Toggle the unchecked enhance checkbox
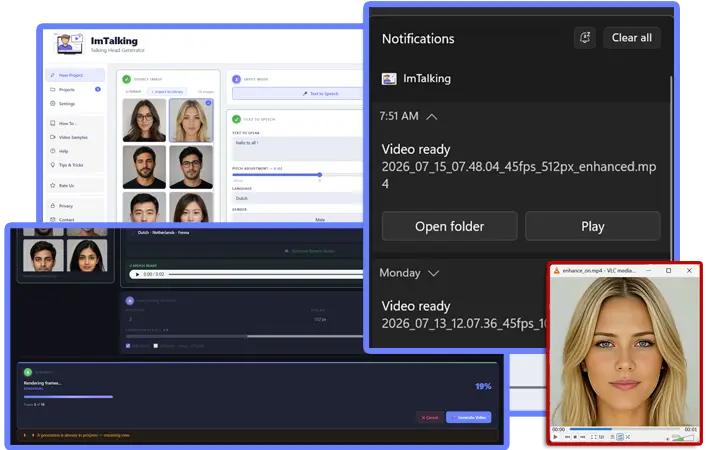 point(156,346)
